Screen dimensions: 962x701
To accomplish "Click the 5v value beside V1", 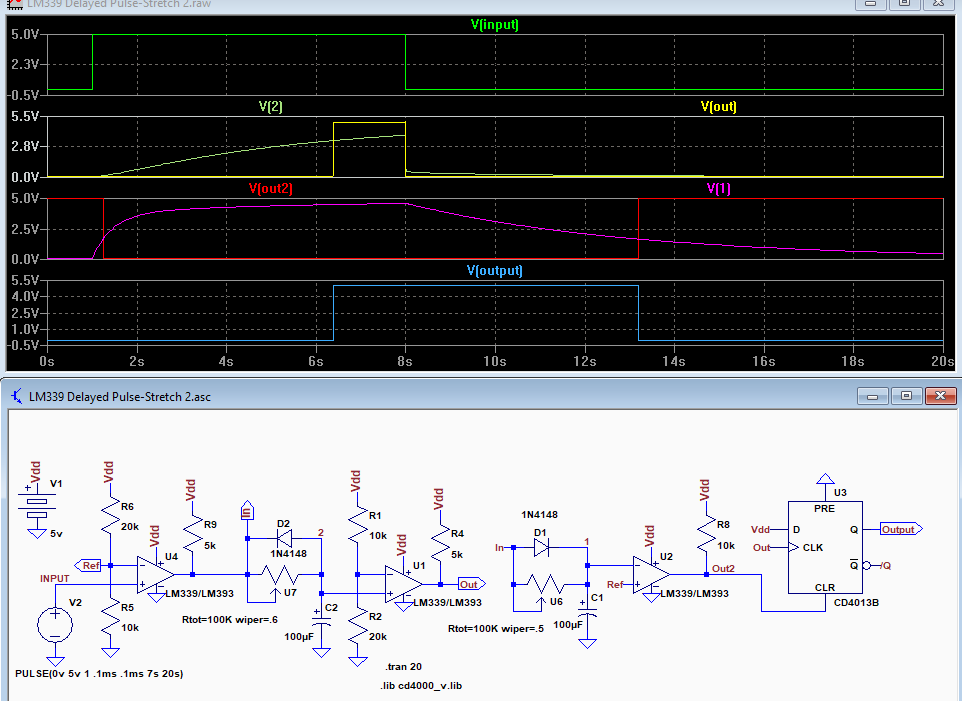I will (56, 534).
